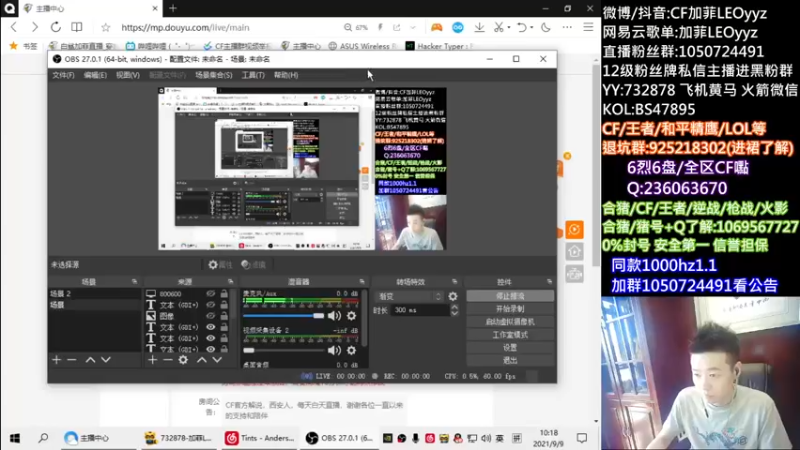800x450 pixels.
Task: Open OBS 设置 settings button
Action: [510, 347]
